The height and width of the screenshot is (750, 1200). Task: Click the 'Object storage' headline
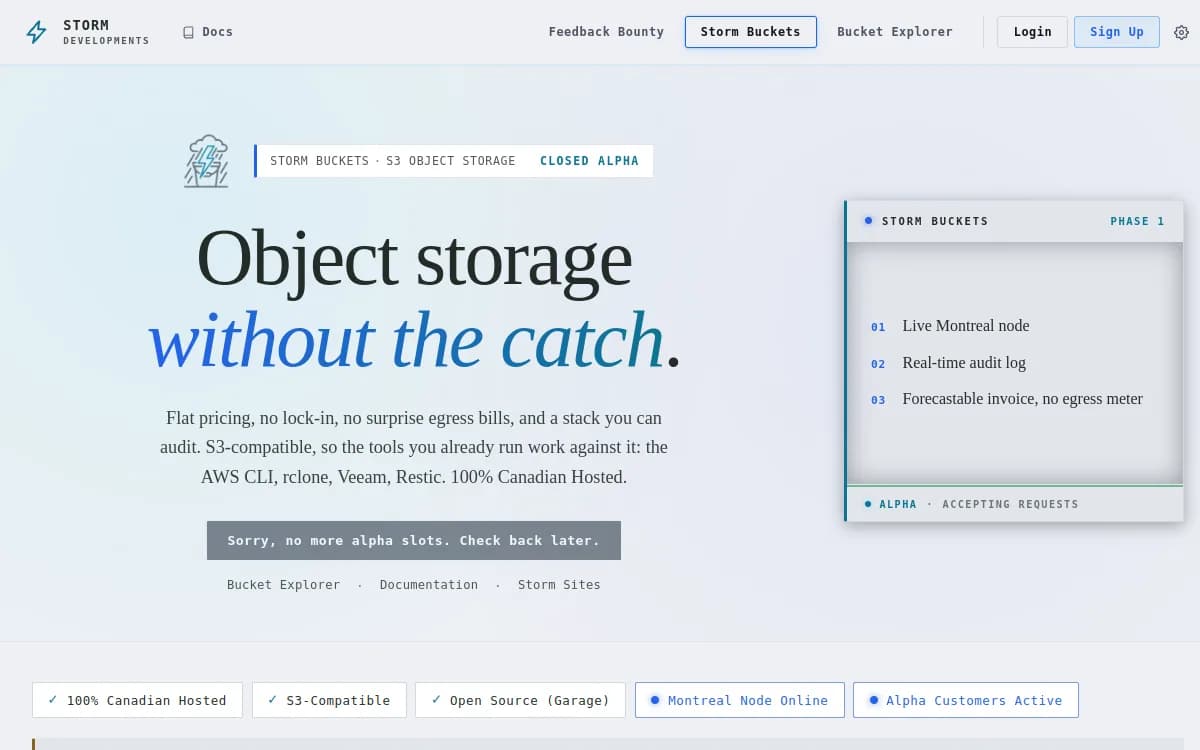tap(414, 259)
